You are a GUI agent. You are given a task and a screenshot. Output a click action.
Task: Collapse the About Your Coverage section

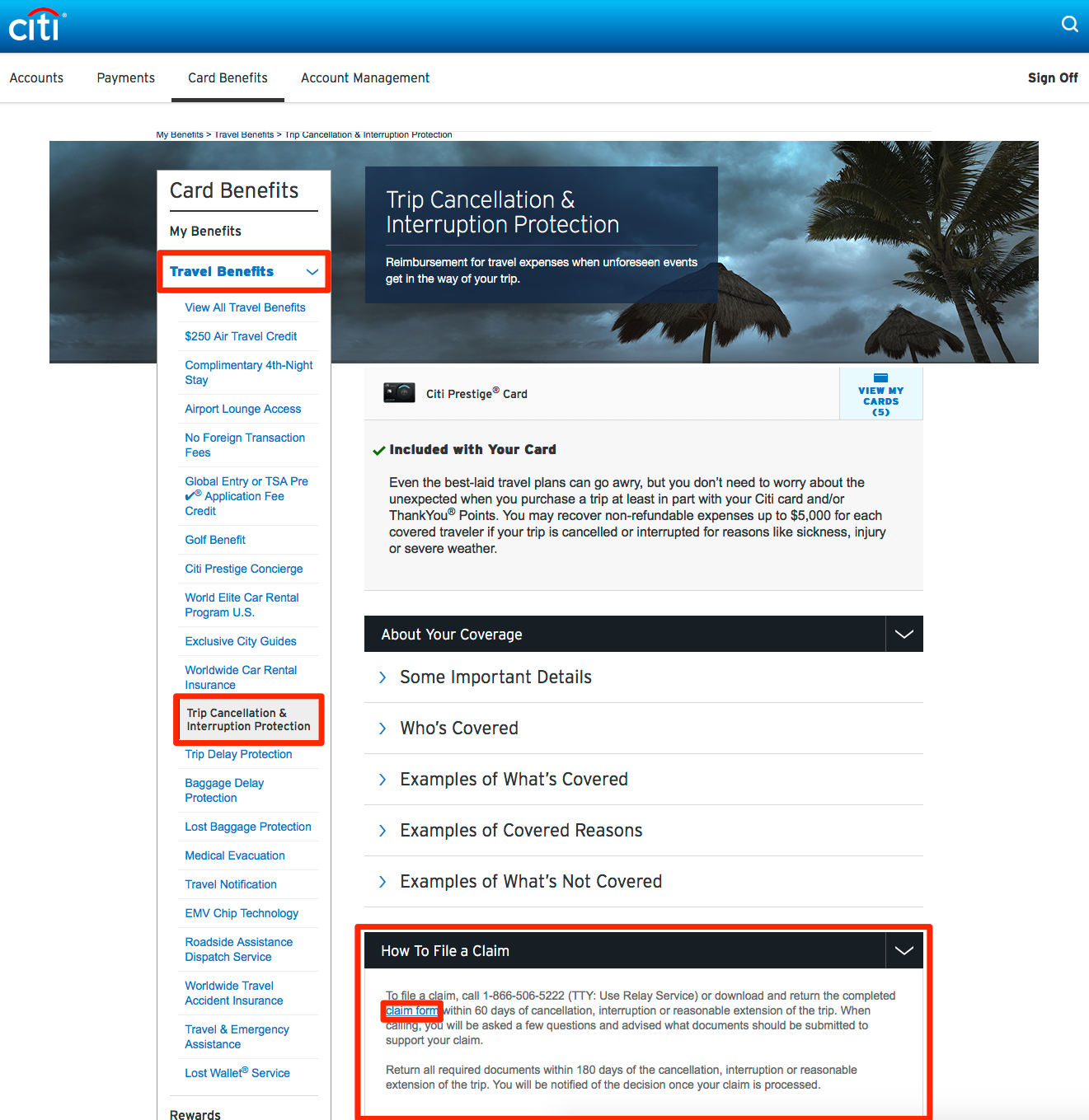[x=904, y=635]
